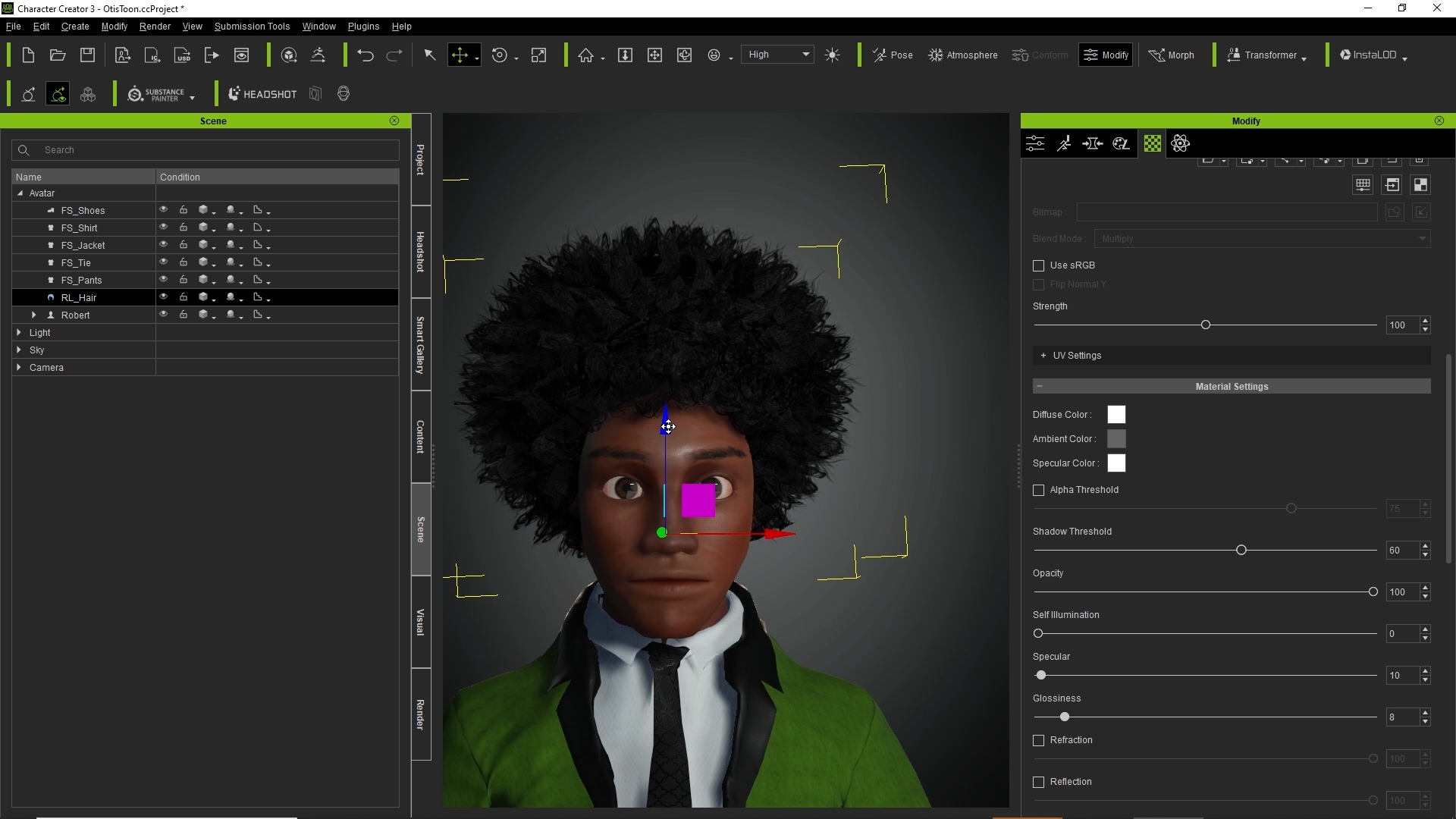Enable Alpha Threshold checkbox
Screen dimensions: 1456x819
coord(1039,490)
